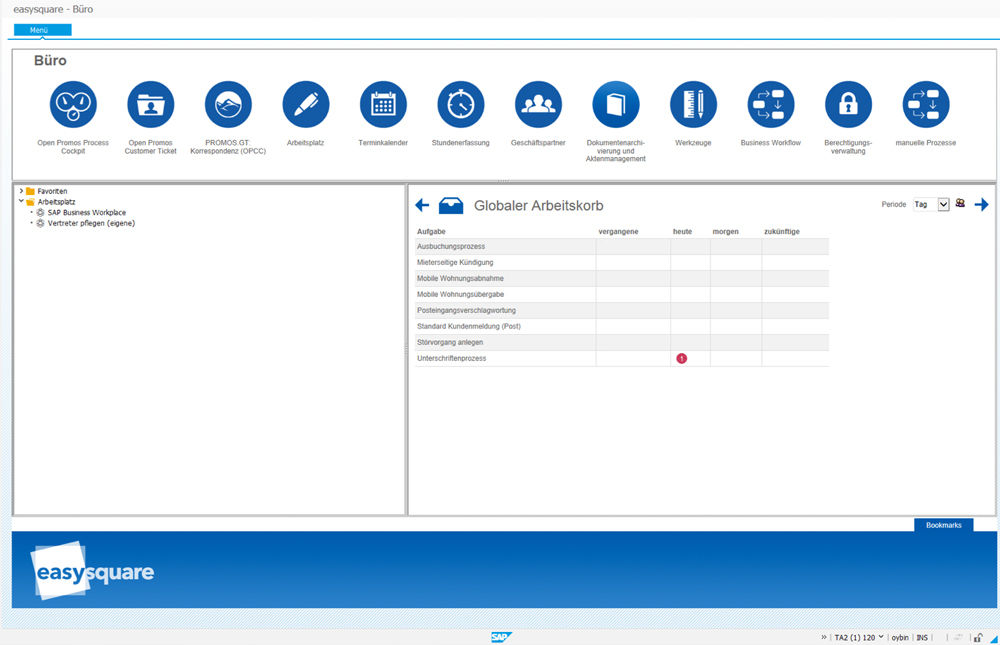Viewport: 1000px width, 645px height.
Task: Open the Open Promos Process Cockpit icon
Action: tap(73, 105)
